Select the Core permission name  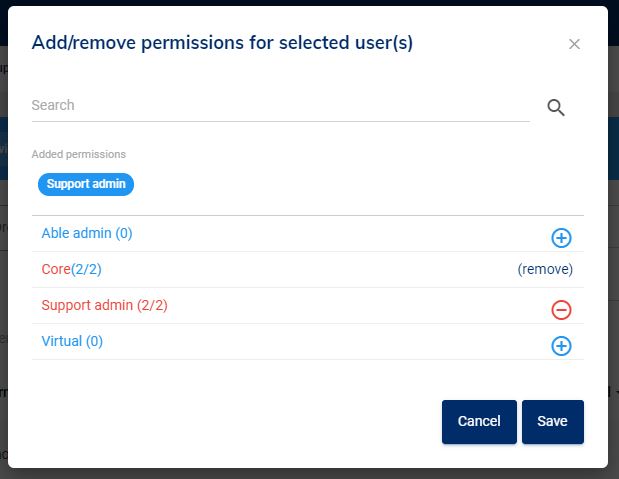pyautogui.click(x=56, y=269)
